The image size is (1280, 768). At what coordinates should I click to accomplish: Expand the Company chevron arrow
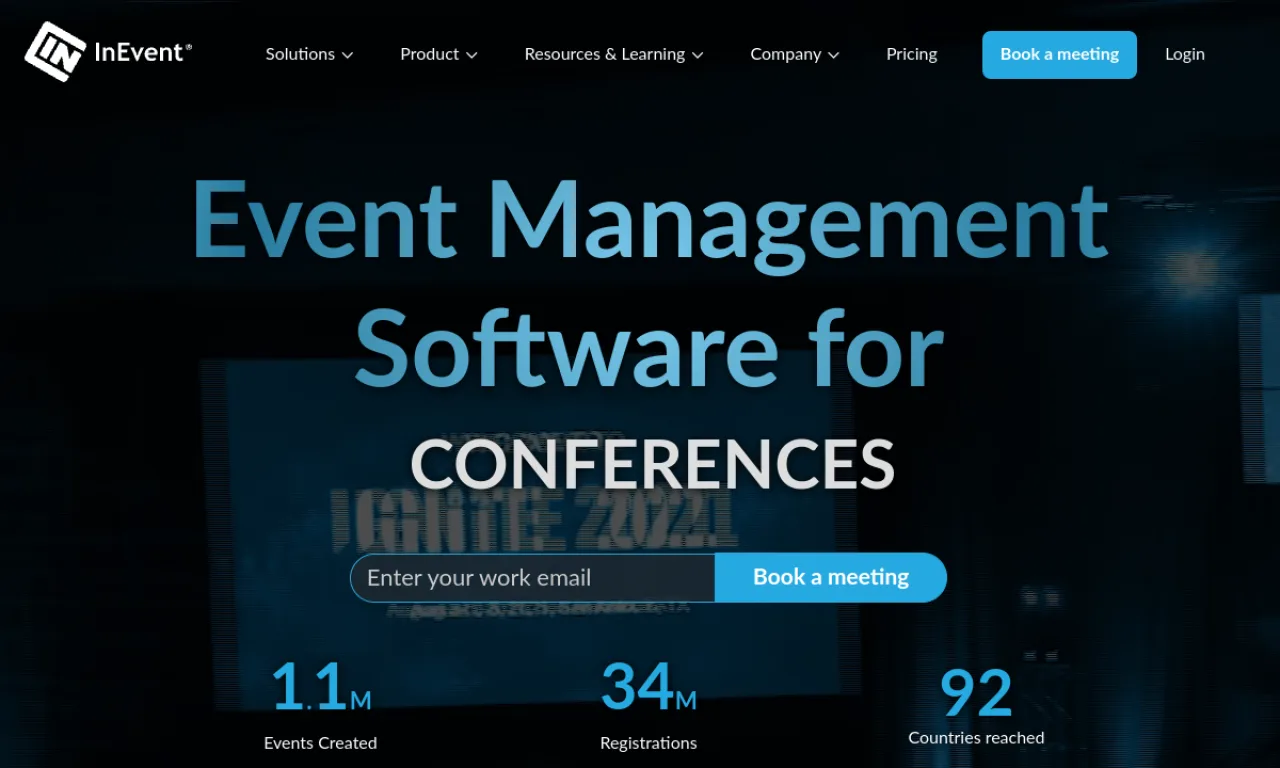click(833, 55)
